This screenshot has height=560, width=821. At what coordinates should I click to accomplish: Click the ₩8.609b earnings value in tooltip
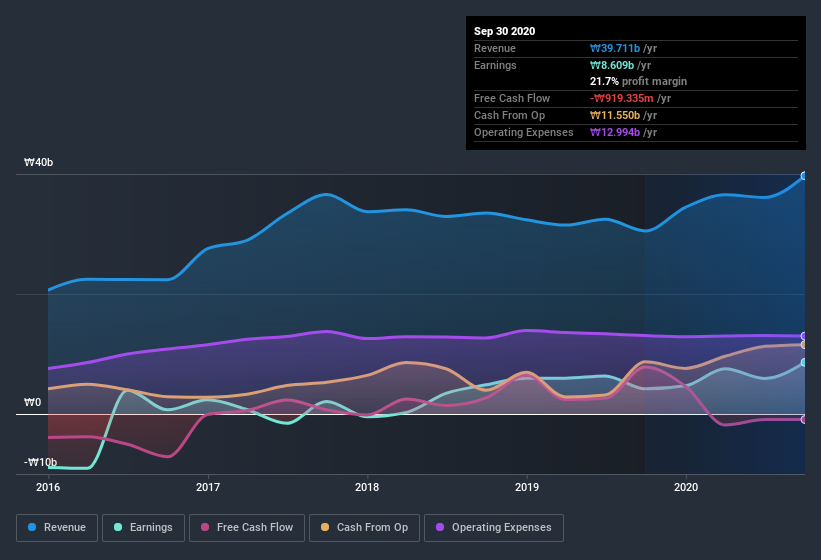(612, 65)
